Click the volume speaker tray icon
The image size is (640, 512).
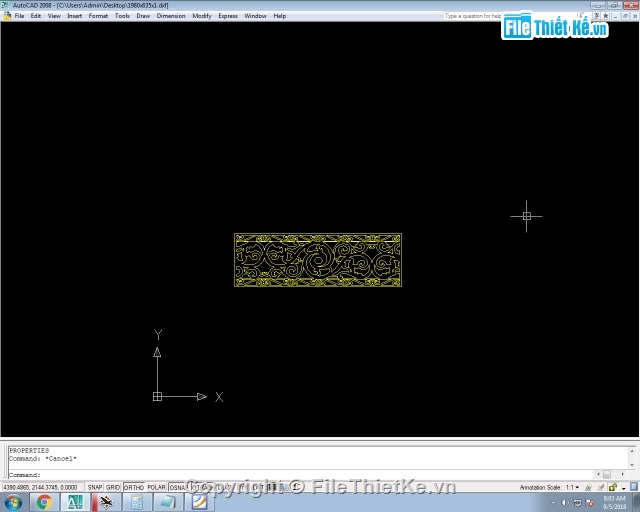coord(565,503)
